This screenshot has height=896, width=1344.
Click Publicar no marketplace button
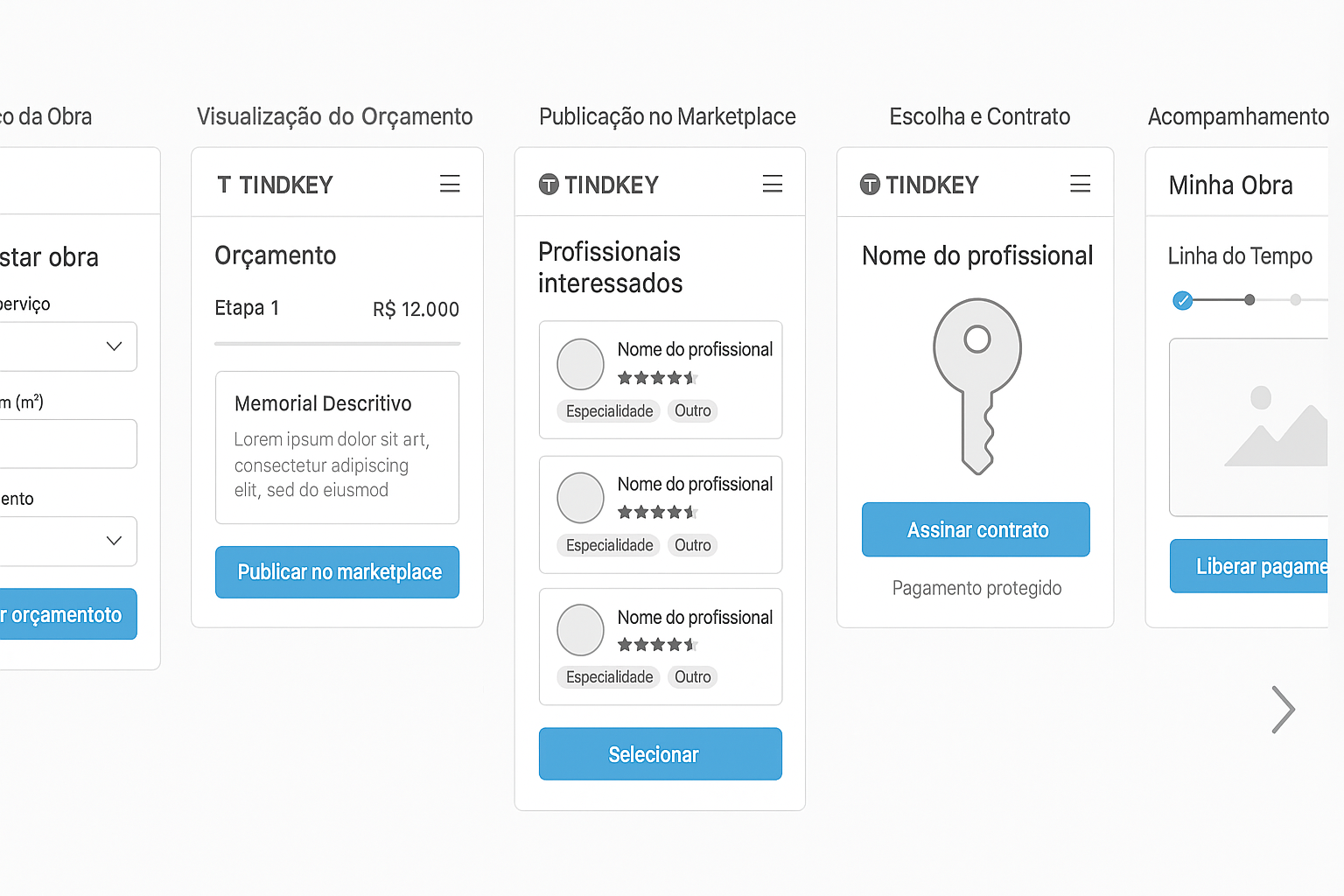pos(337,572)
